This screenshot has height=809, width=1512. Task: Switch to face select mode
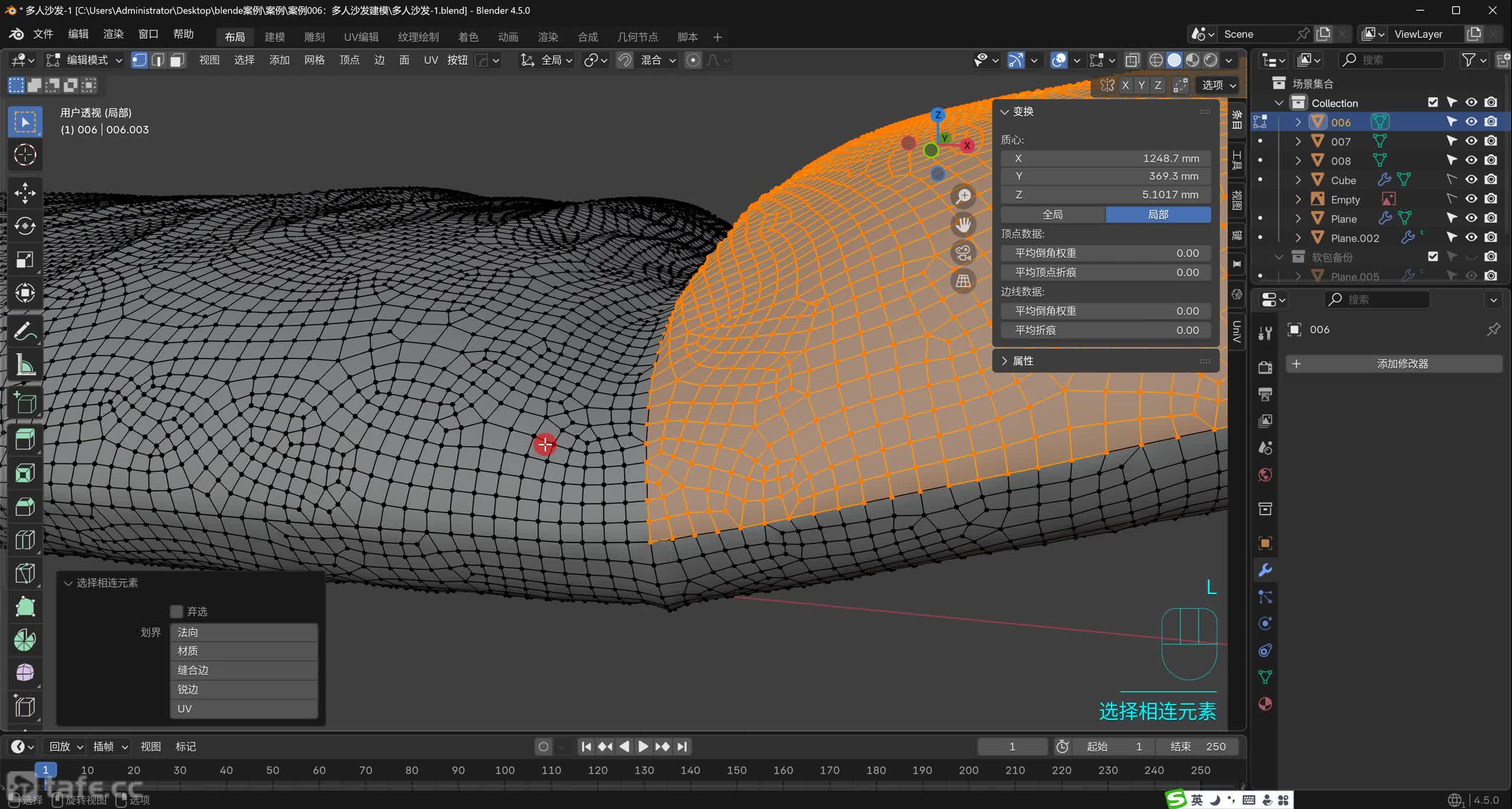[177, 60]
